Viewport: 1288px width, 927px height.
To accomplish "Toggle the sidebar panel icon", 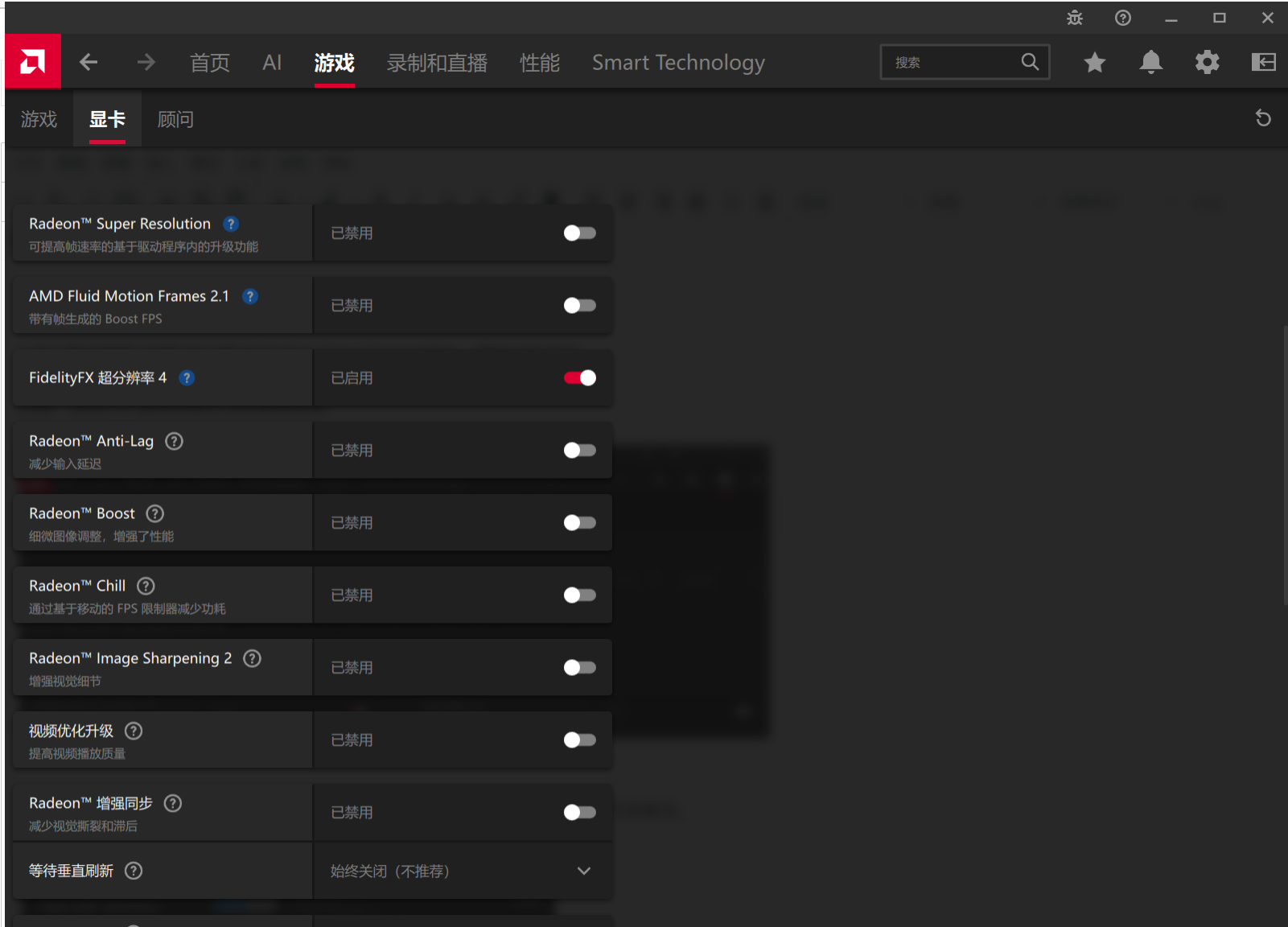I will [x=1263, y=62].
